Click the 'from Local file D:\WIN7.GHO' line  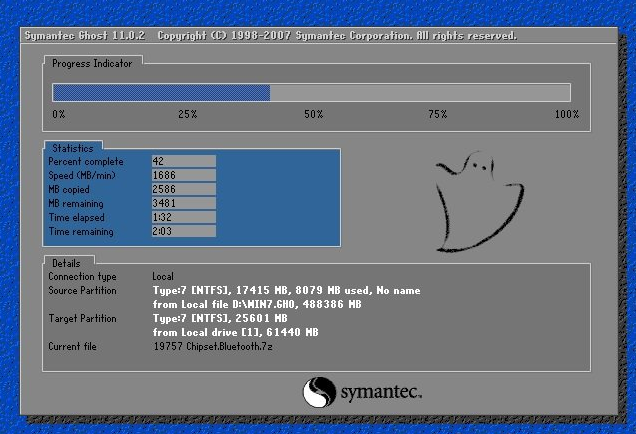pyautogui.click(x=257, y=304)
